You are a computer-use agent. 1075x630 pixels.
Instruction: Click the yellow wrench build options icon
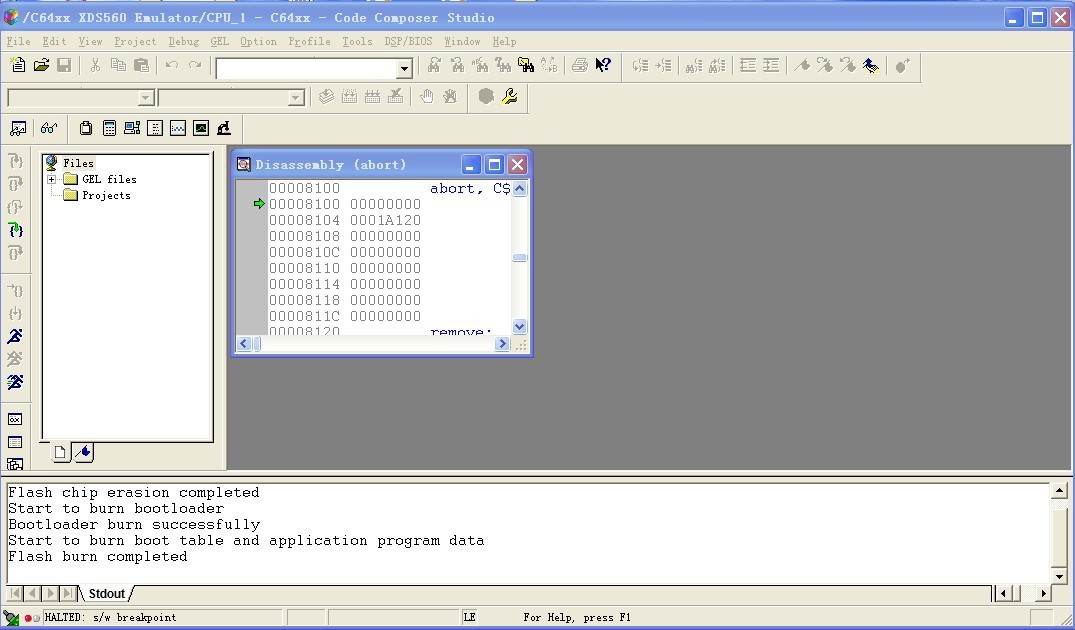pos(509,97)
